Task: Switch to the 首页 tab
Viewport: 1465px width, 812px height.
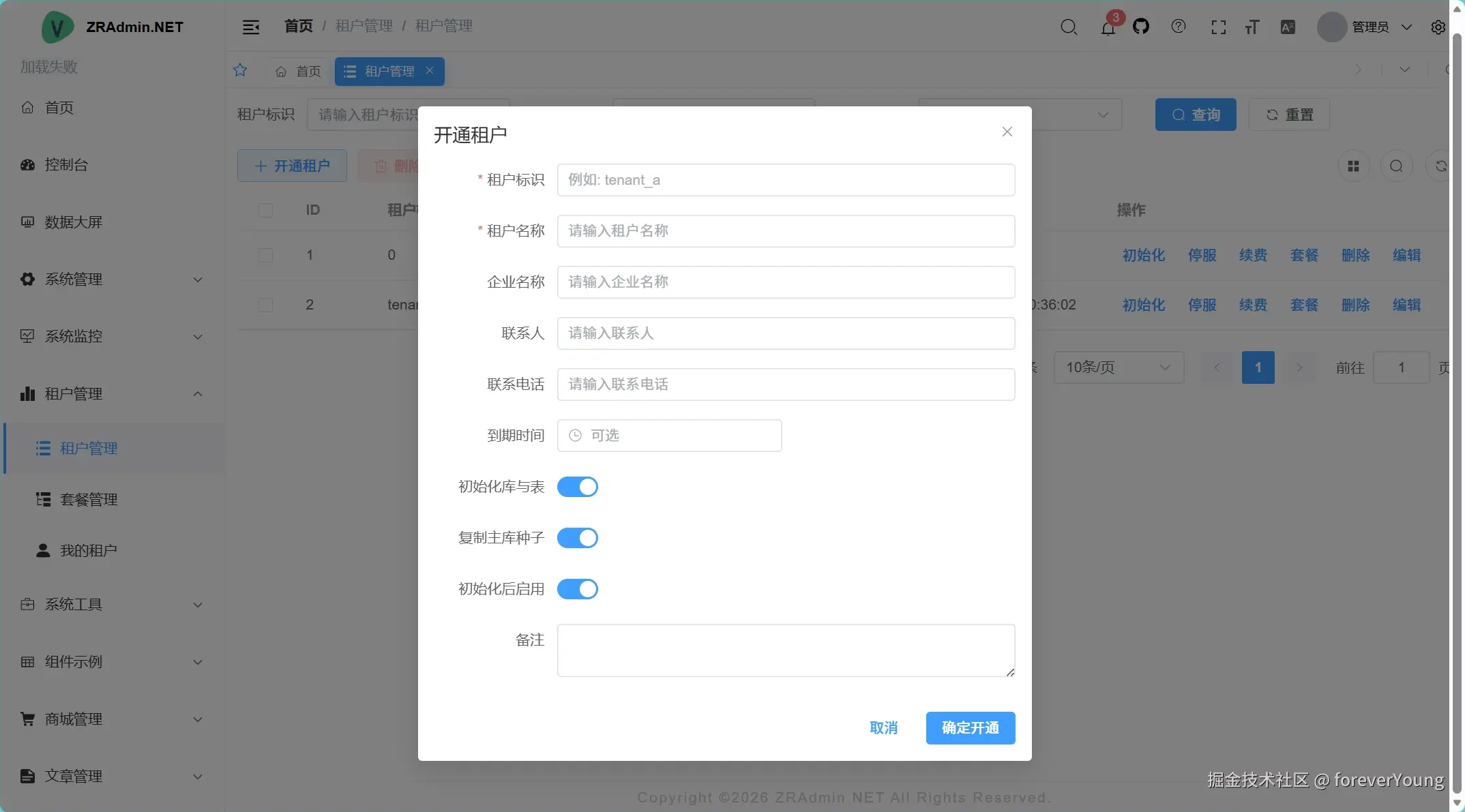Action: (x=299, y=71)
